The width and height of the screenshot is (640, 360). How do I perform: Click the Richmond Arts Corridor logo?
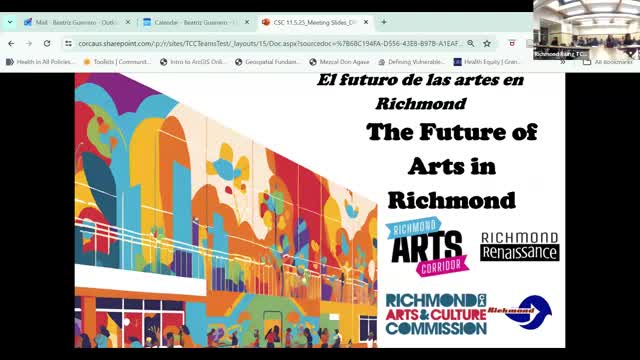(x=427, y=247)
